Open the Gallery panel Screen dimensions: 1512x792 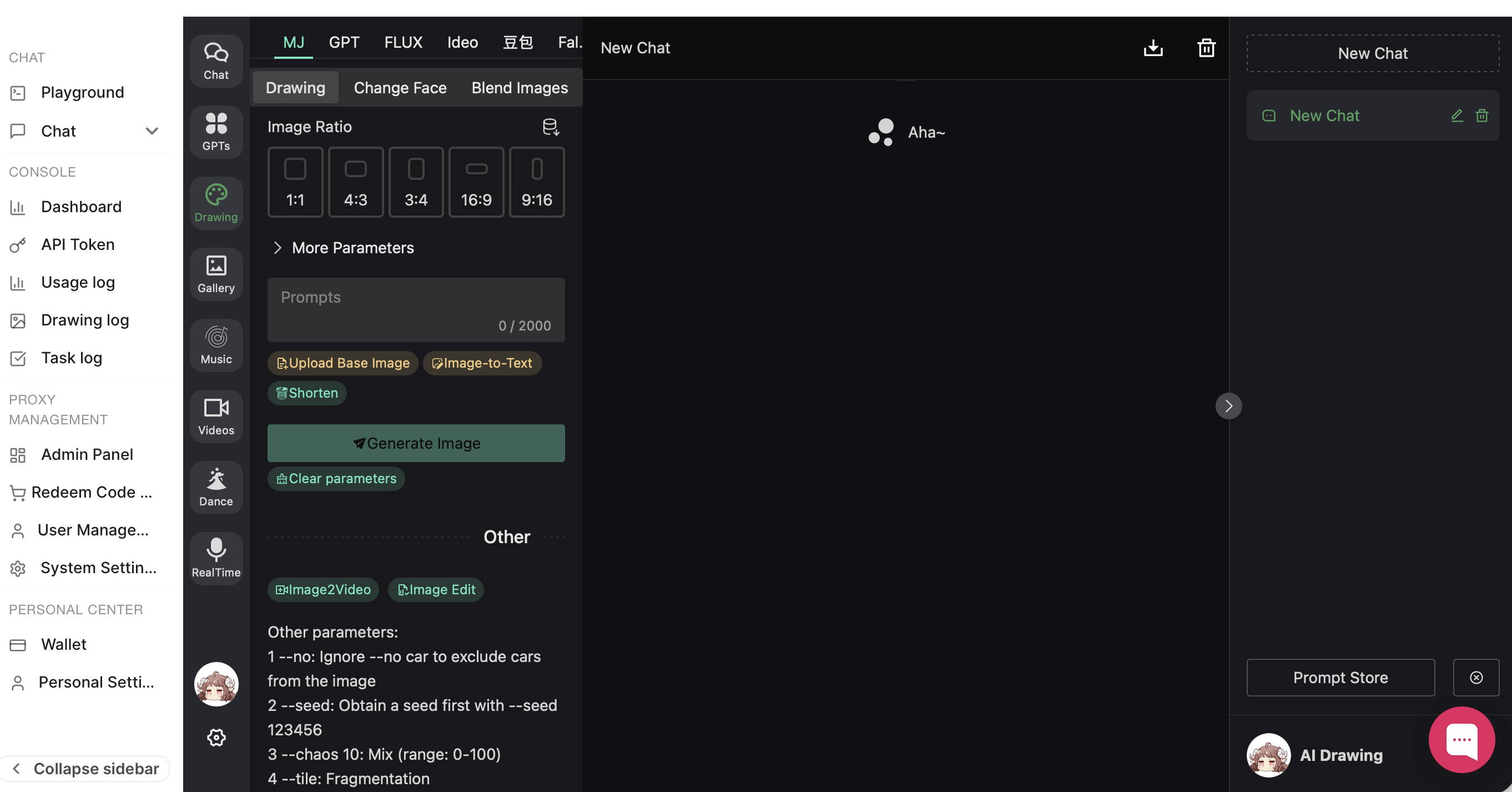coord(216,274)
